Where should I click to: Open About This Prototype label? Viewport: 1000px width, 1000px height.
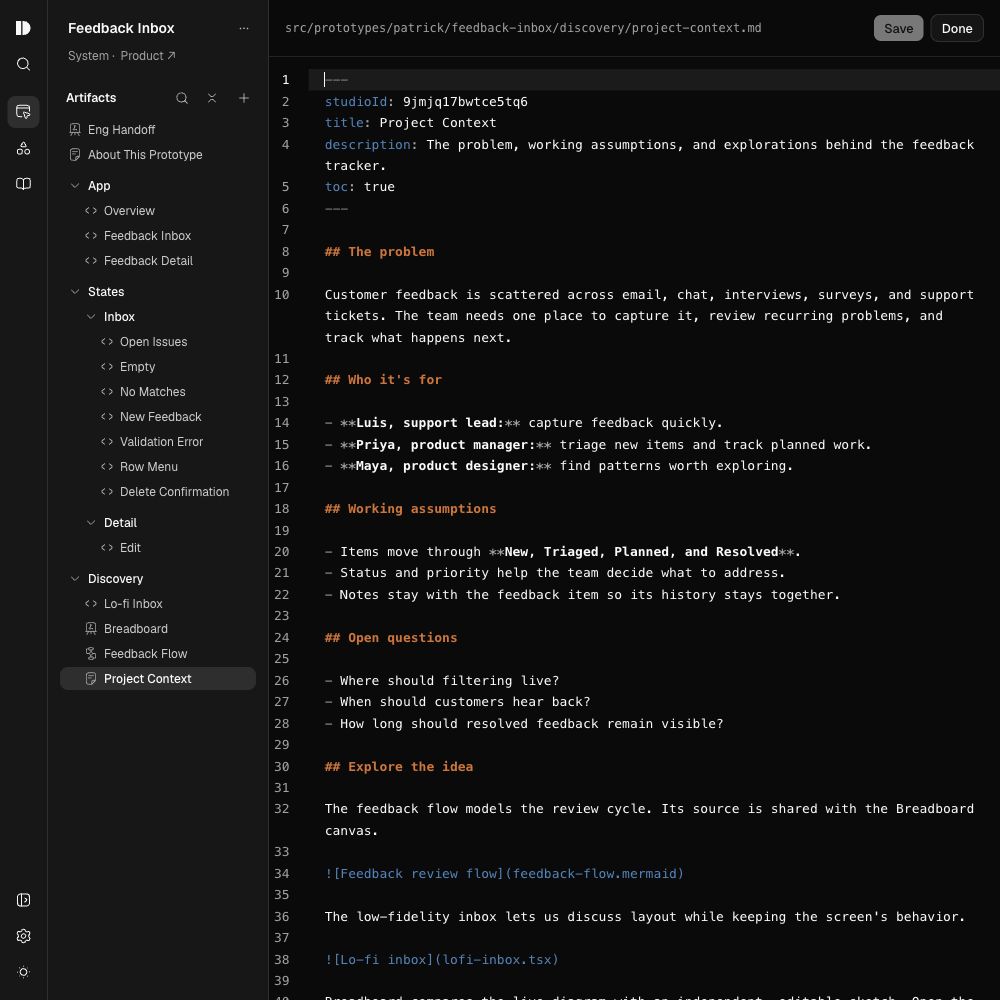pos(145,154)
